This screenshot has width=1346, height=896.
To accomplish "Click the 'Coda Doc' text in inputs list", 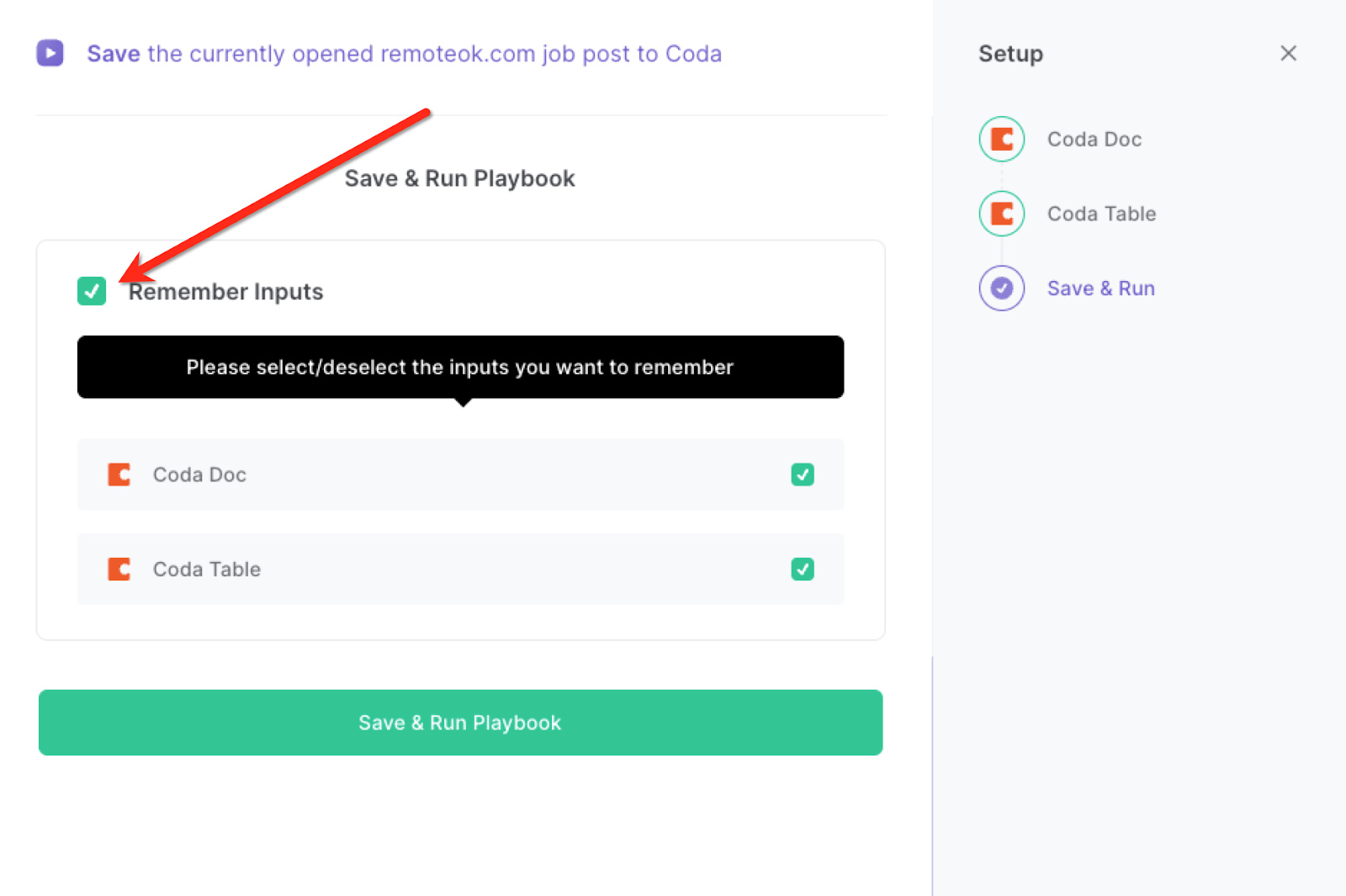I will coord(199,475).
